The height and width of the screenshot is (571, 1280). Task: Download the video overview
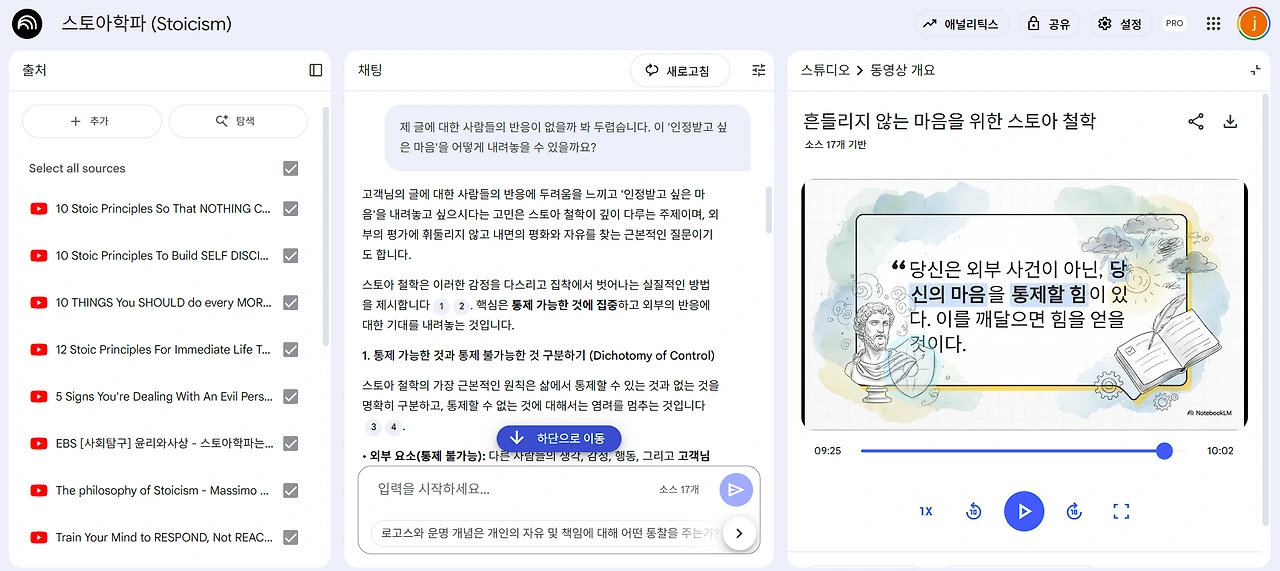coord(1231,121)
